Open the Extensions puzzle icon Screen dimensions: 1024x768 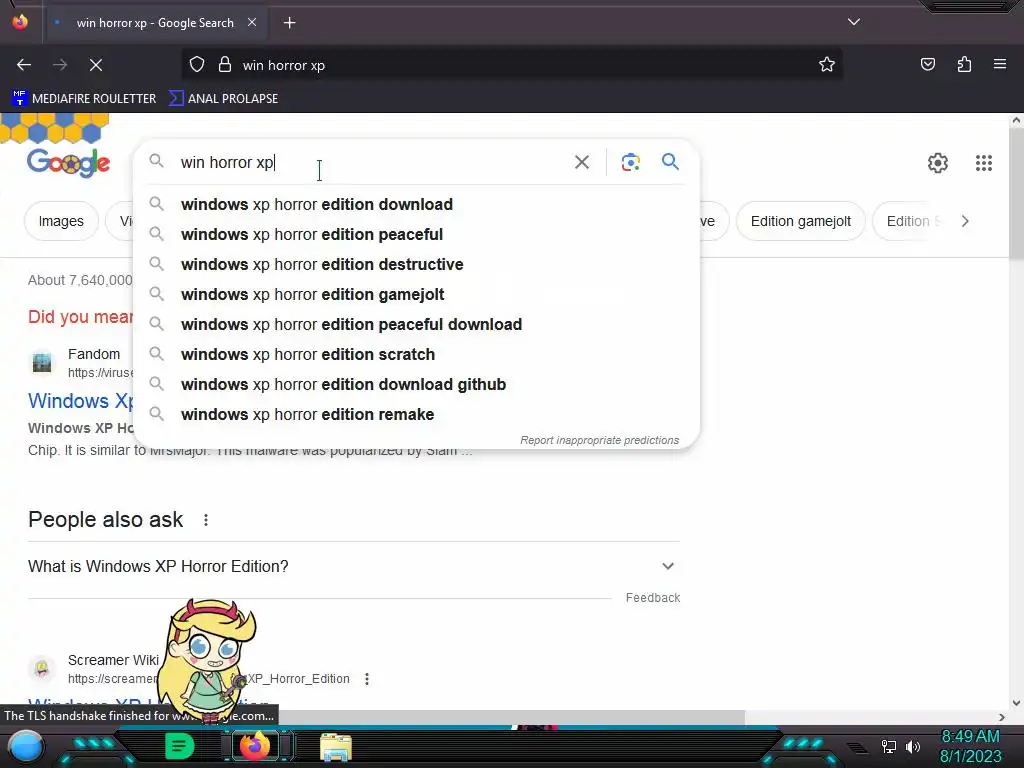pos(964,65)
